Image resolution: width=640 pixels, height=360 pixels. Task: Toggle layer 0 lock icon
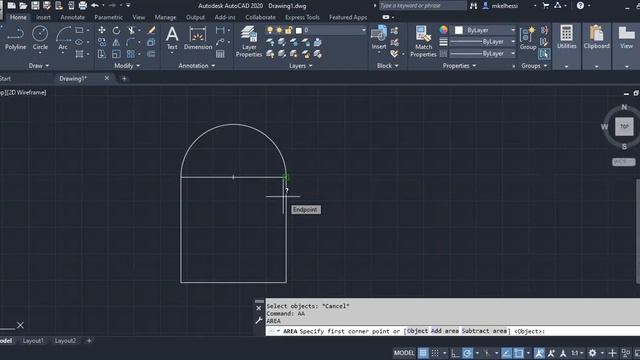click(289, 30)
